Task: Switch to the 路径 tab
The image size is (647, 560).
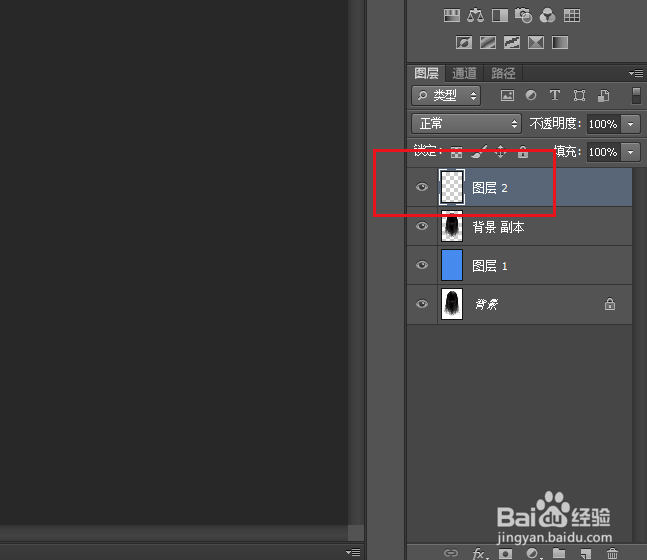Action: tap(503, 73)
